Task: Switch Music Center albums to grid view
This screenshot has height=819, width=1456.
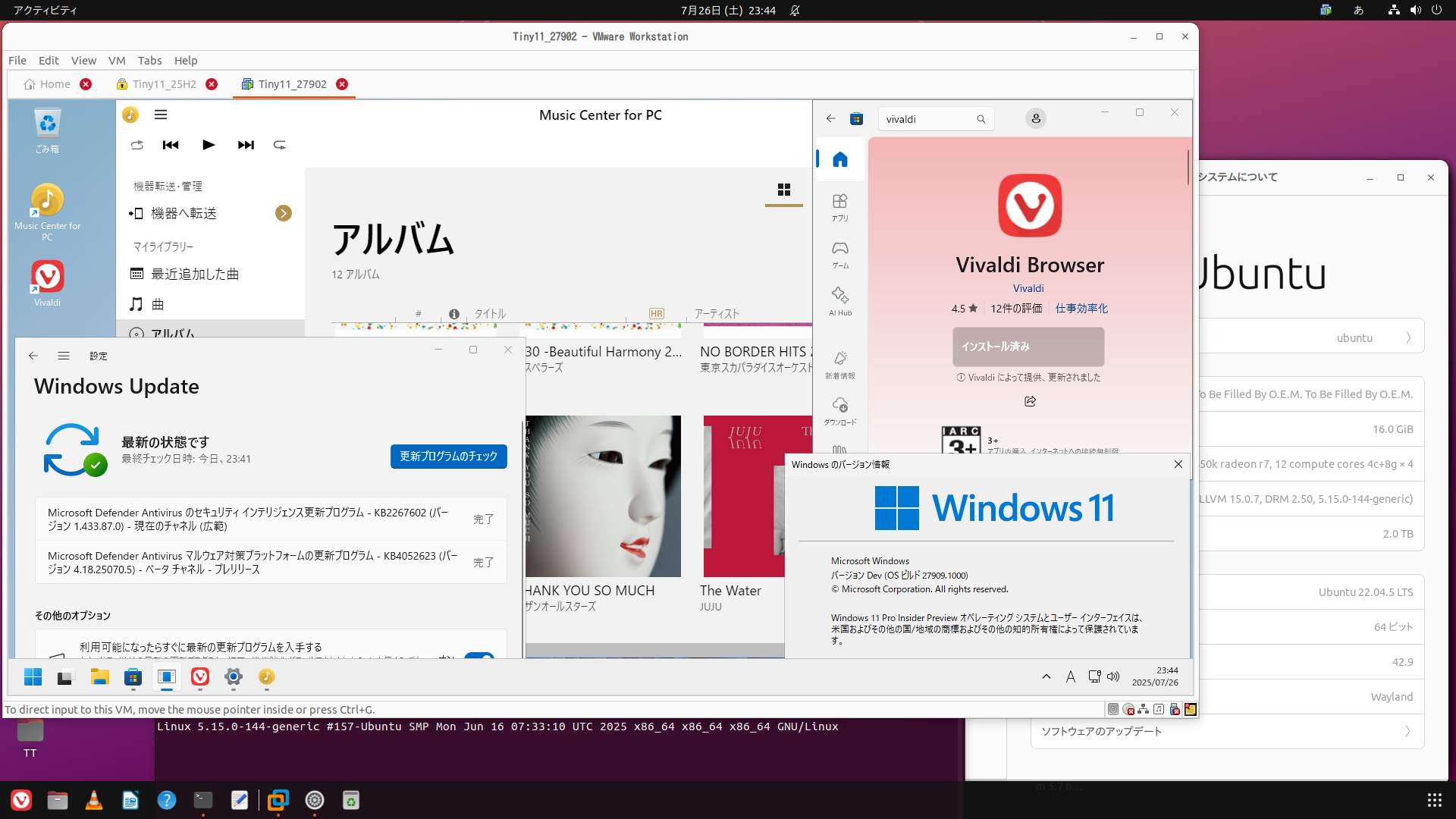Action: click(784, 190)
